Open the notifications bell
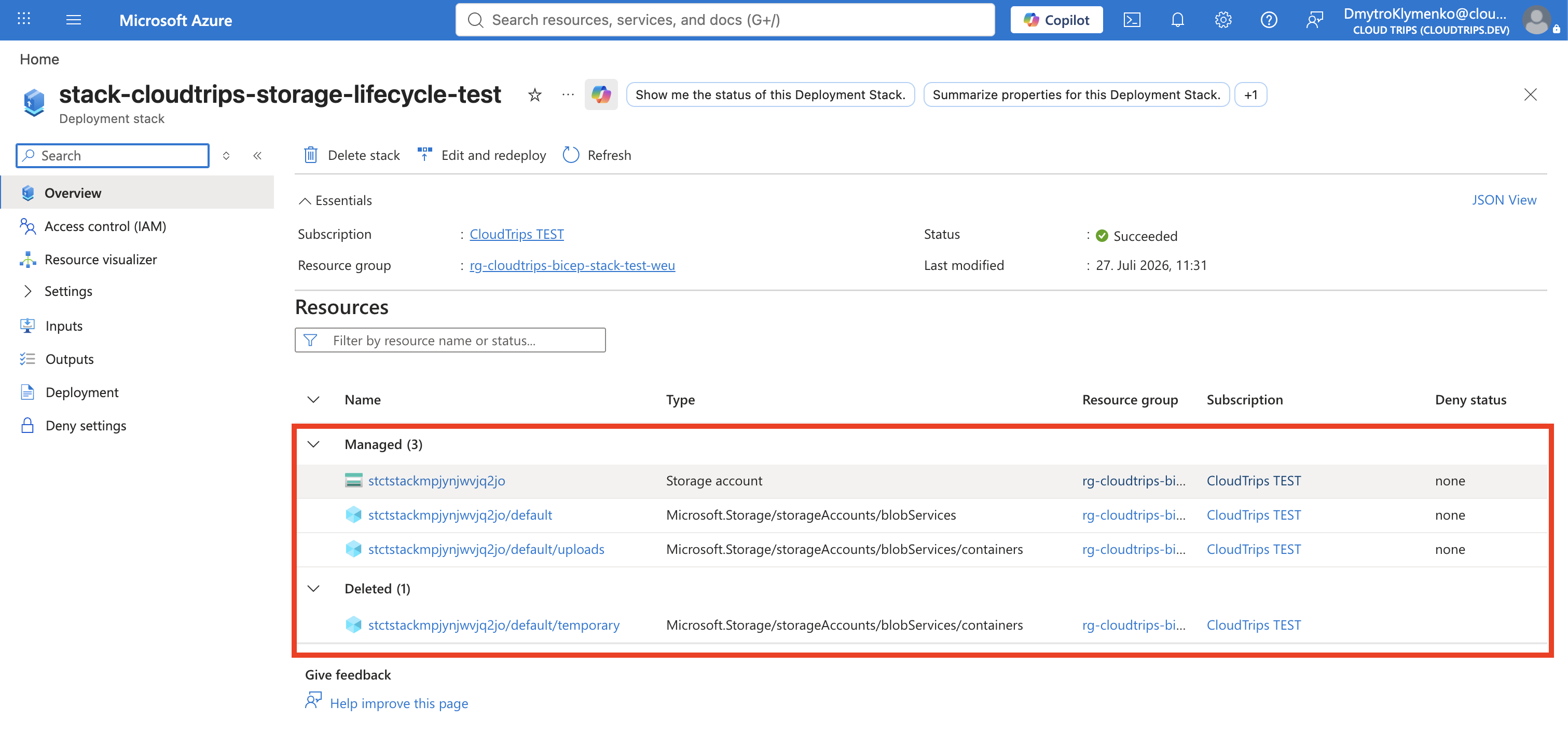 click(x=1177, y=20)
